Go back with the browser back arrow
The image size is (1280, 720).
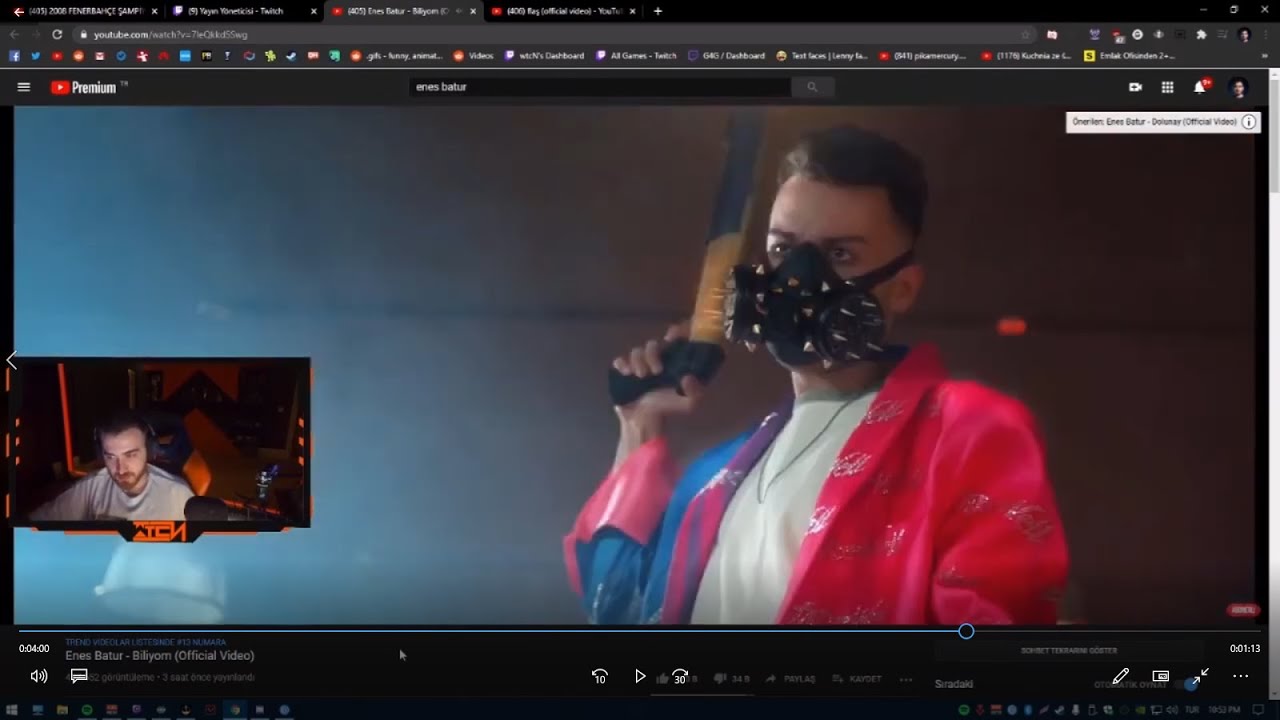tap(14, 34)
